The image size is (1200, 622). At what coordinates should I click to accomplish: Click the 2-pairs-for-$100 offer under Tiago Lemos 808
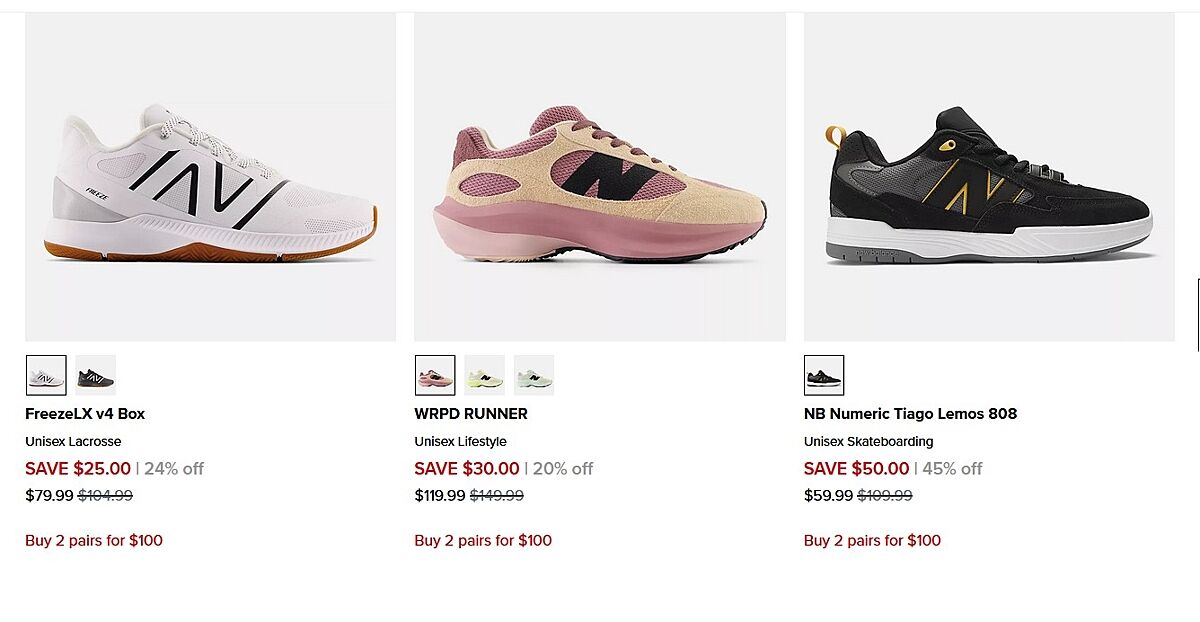(872, 541)
